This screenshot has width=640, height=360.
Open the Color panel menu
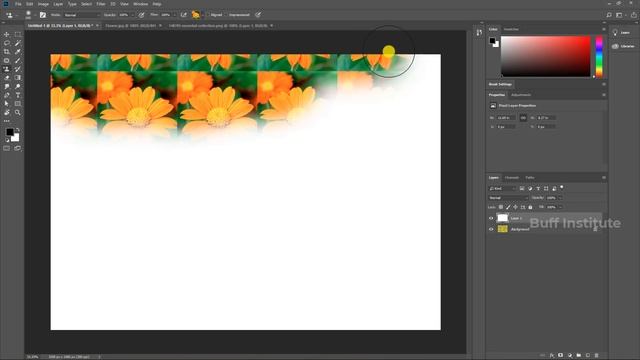(604, 29)
